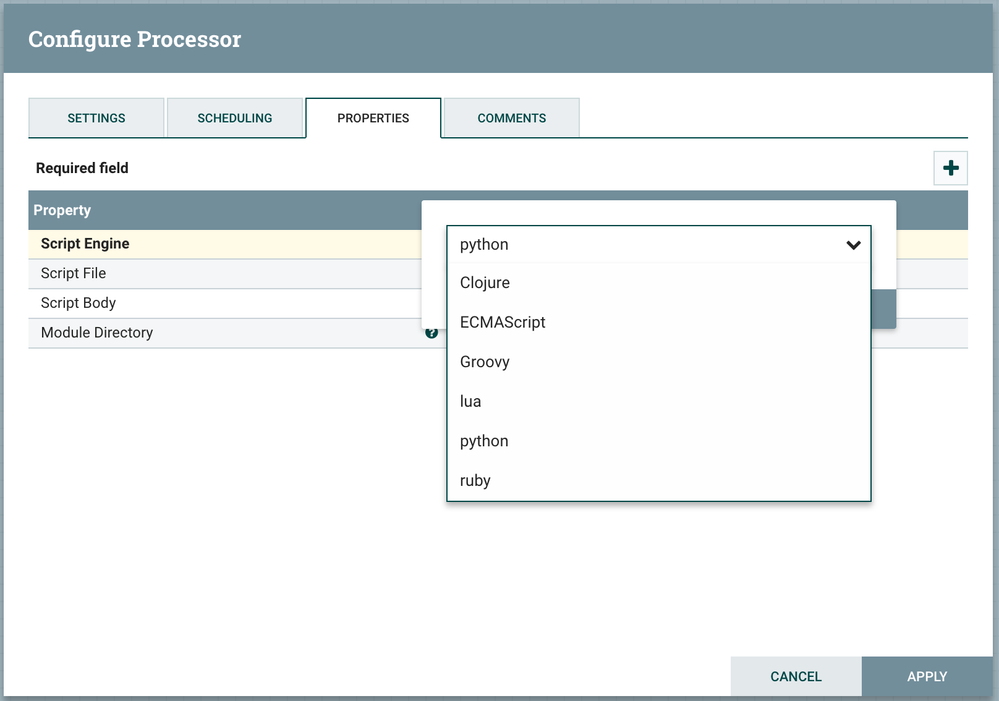Image resolution: width=999 pixels, height=701 pixels.
Task: Select lua as the script engine
Action: pyautogui.click(x=471, y=401)
